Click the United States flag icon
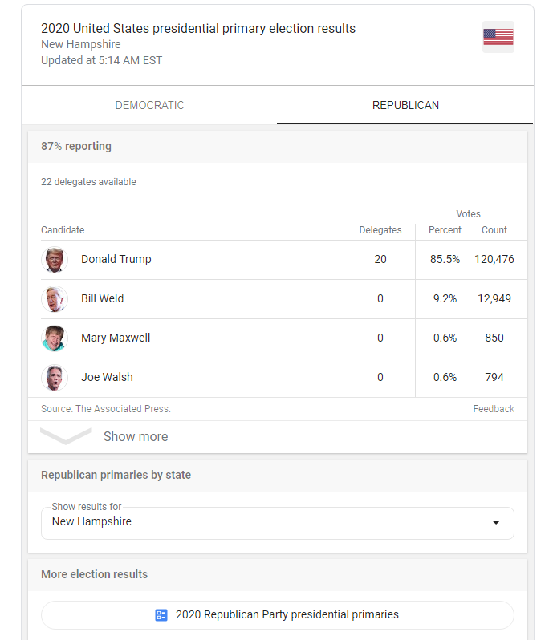Image resolution: width=549 pixels, height=640 pixels. tap(498, 37)
